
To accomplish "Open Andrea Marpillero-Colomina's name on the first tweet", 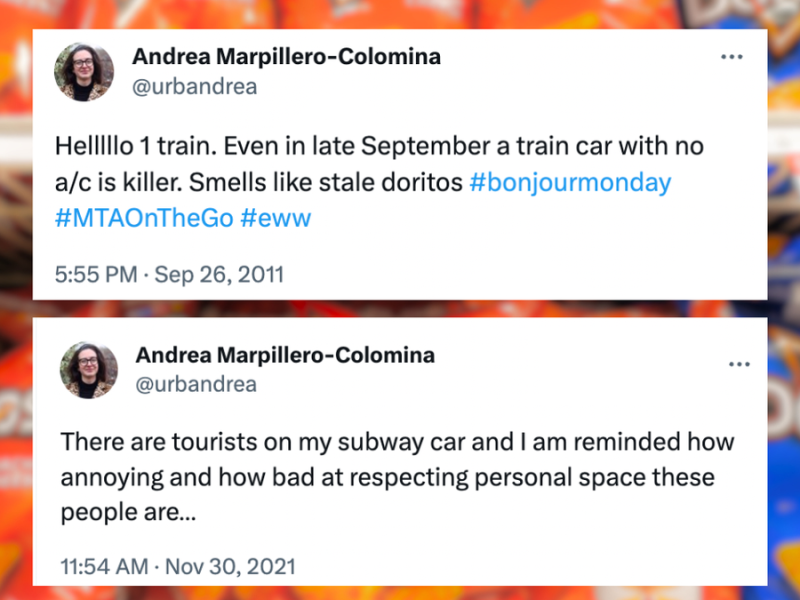I will click(286, 57).
